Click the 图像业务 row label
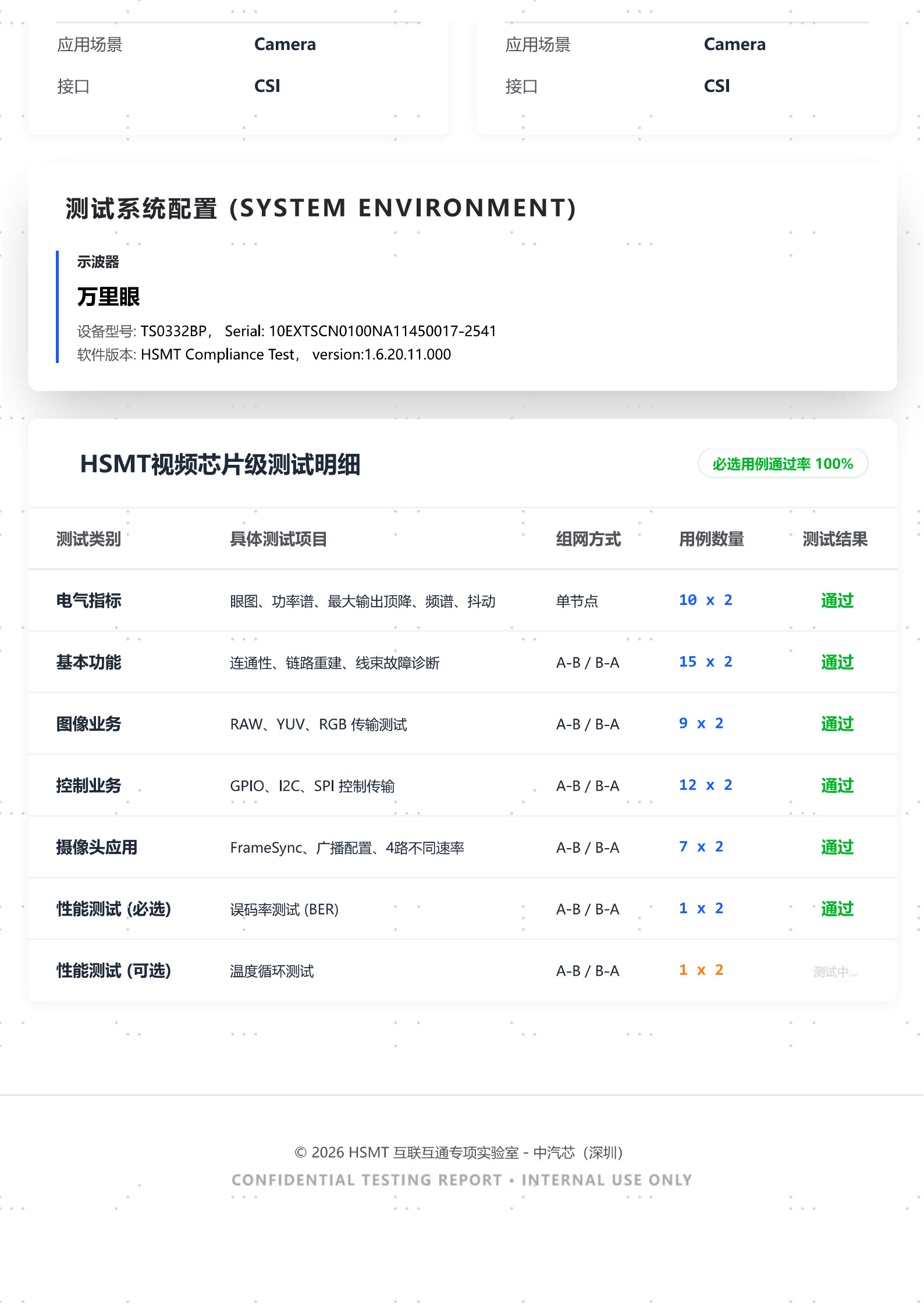The image size is (924, 1306). point(88,724)
